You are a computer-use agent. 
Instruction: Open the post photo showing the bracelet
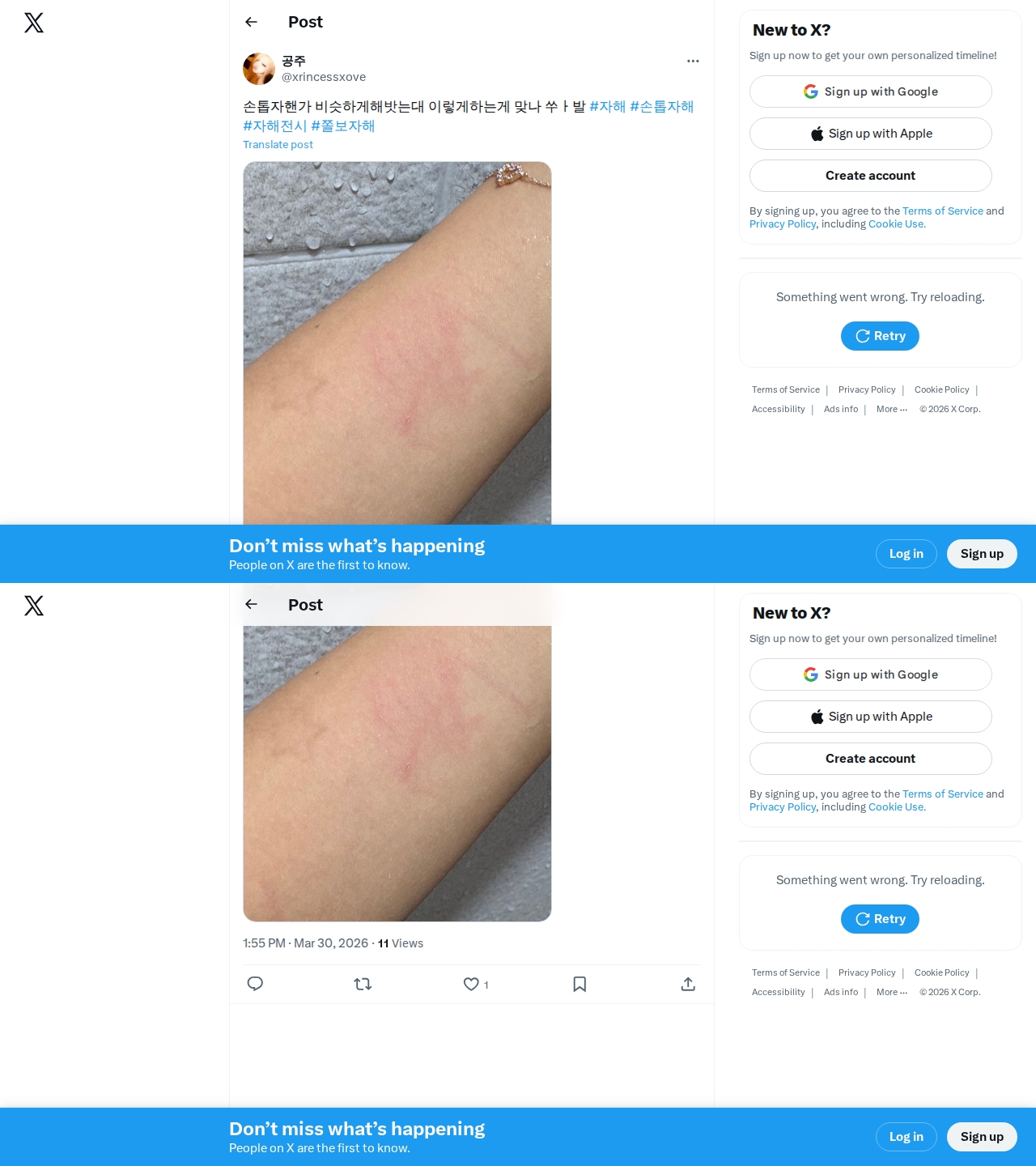[x=397, y=343]
